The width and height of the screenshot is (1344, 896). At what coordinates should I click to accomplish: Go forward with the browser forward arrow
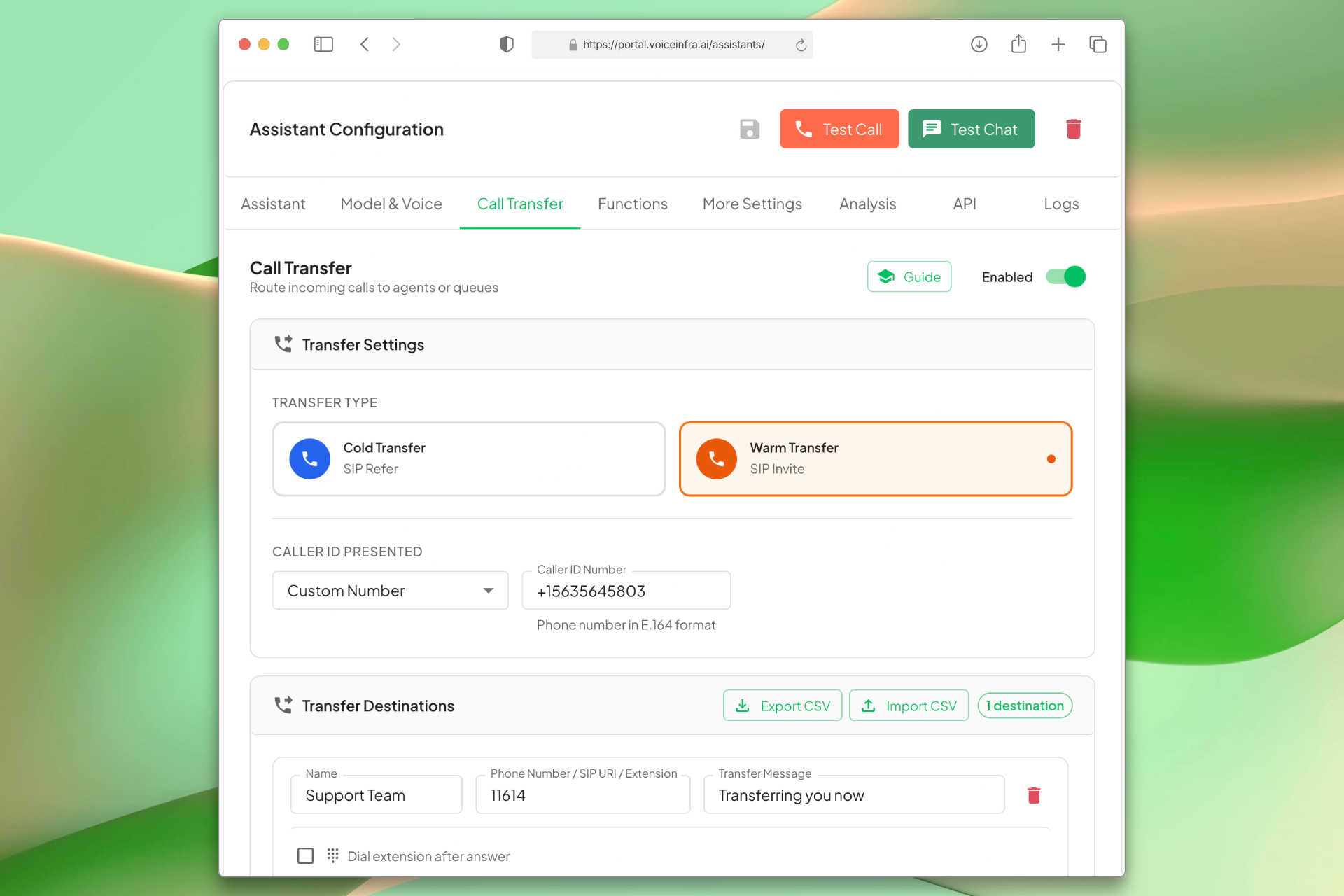396,45
